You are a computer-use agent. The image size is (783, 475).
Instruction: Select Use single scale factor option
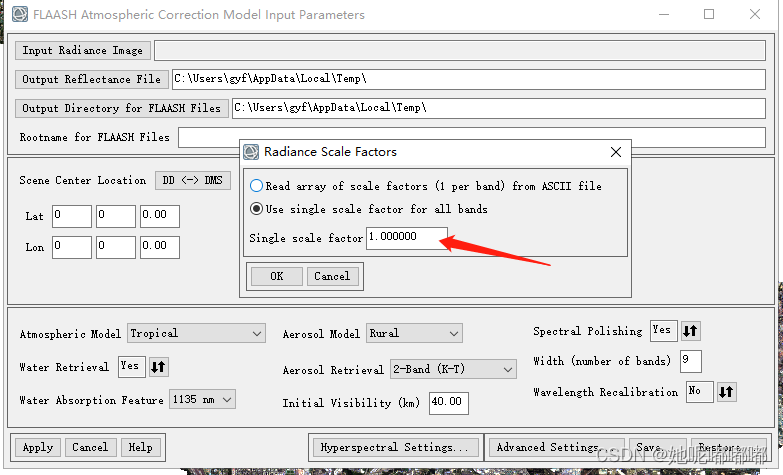(x=256, y=209)
